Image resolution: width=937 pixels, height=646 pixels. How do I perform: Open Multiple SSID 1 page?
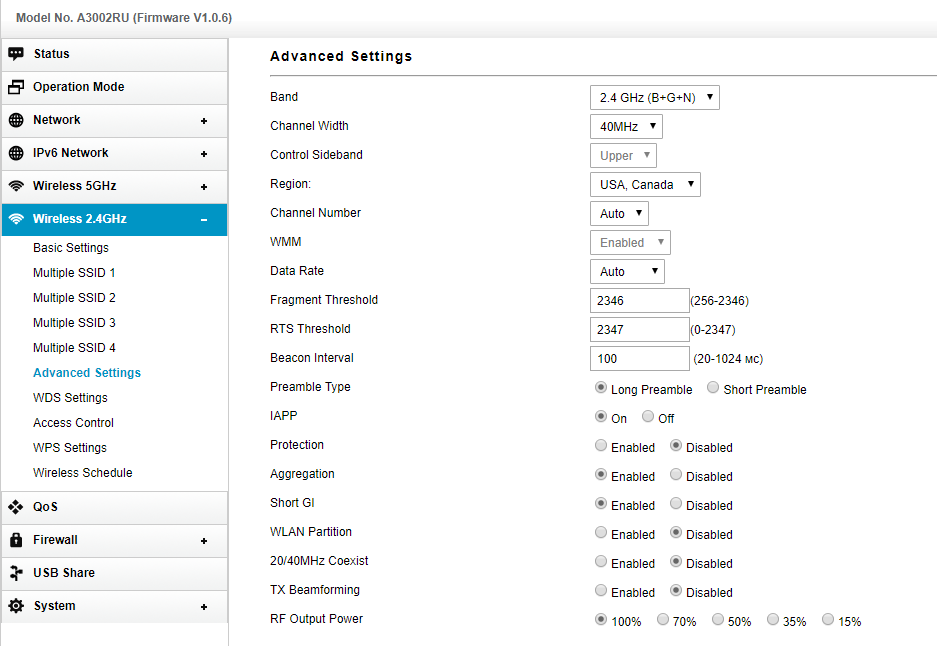coord(74,273)
